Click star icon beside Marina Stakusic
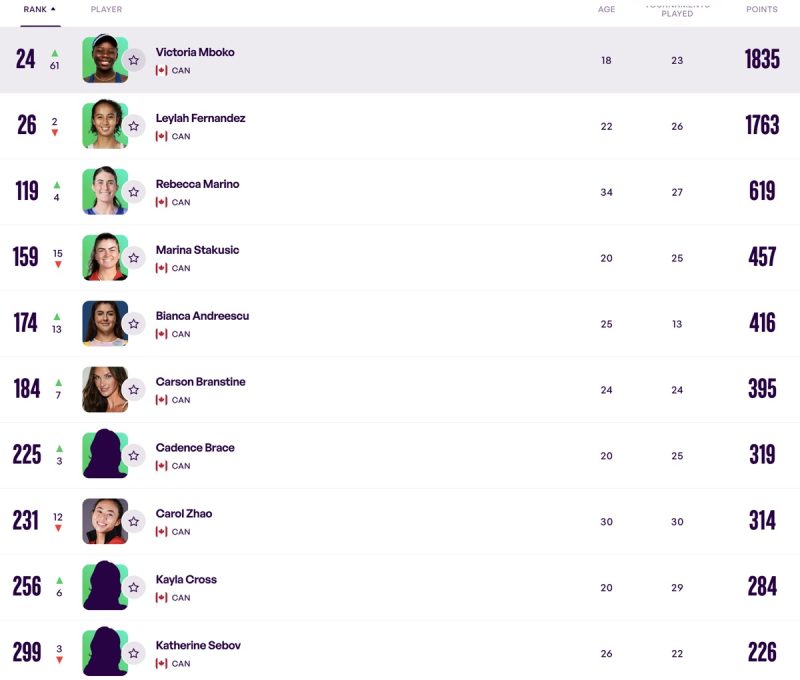800x680 pixels. coord(134,258)
